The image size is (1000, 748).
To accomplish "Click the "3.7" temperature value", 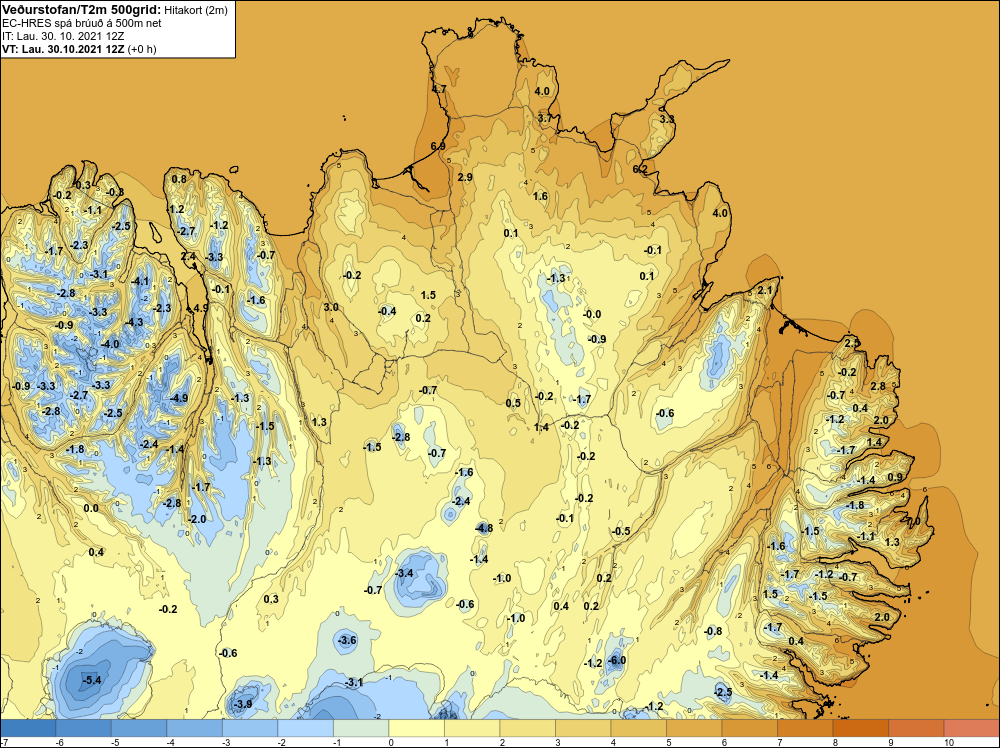I will click(x=545, y=119).
